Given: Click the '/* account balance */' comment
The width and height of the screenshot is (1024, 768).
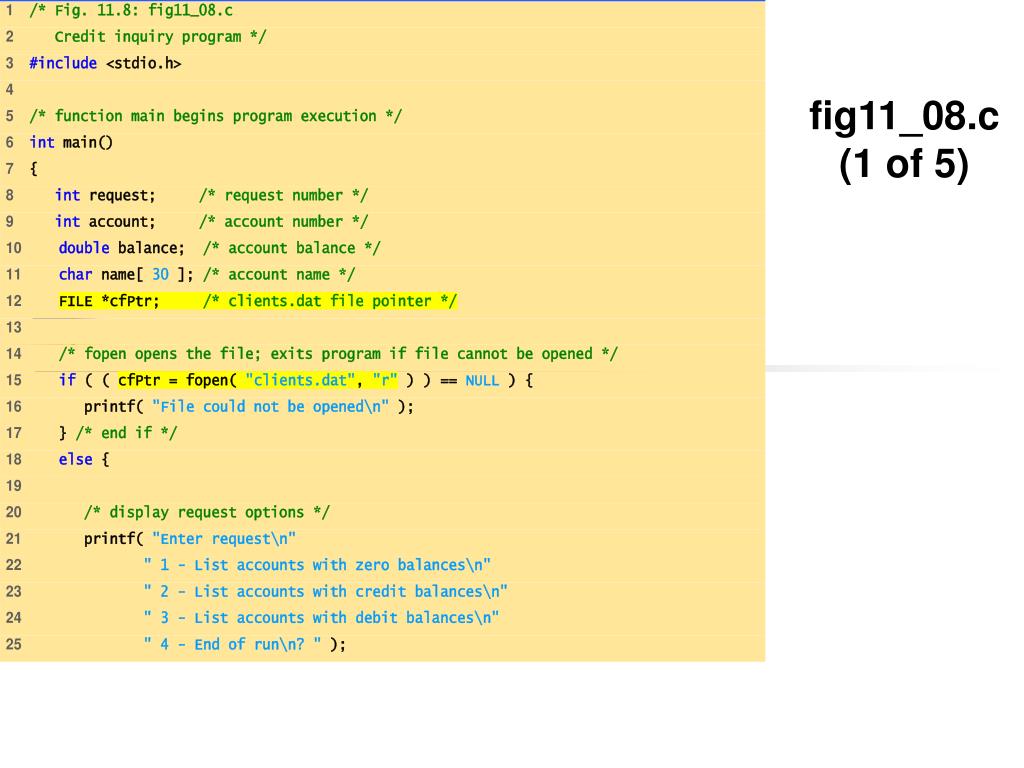Looking at the screenshot, I should click(x=291, y=248).
